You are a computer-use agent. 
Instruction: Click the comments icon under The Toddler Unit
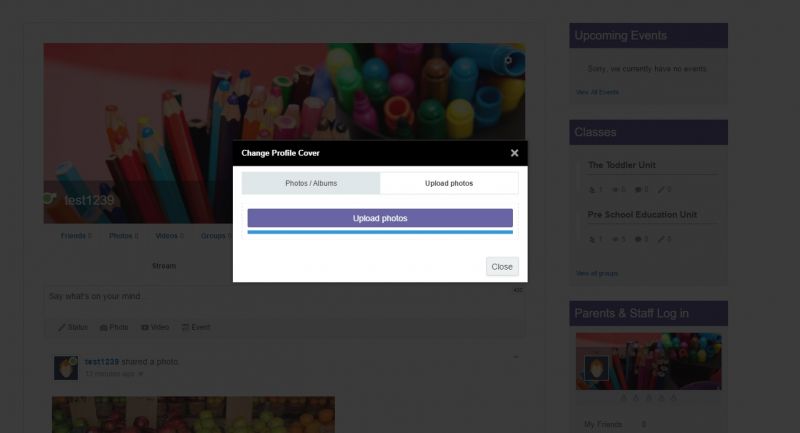[x=638, y=190]
